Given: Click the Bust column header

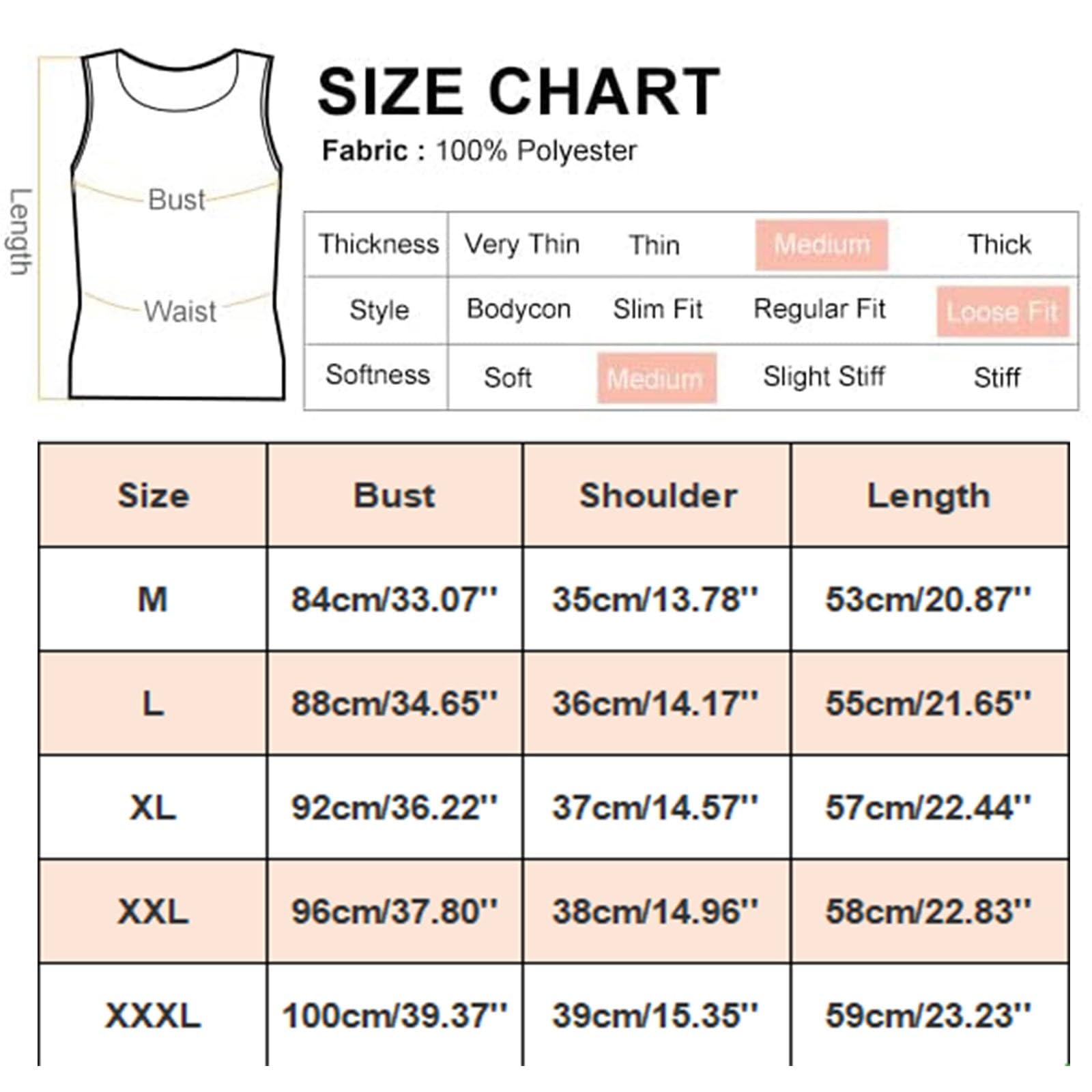Looking at the screenshot, I should (x=394, y=495).
